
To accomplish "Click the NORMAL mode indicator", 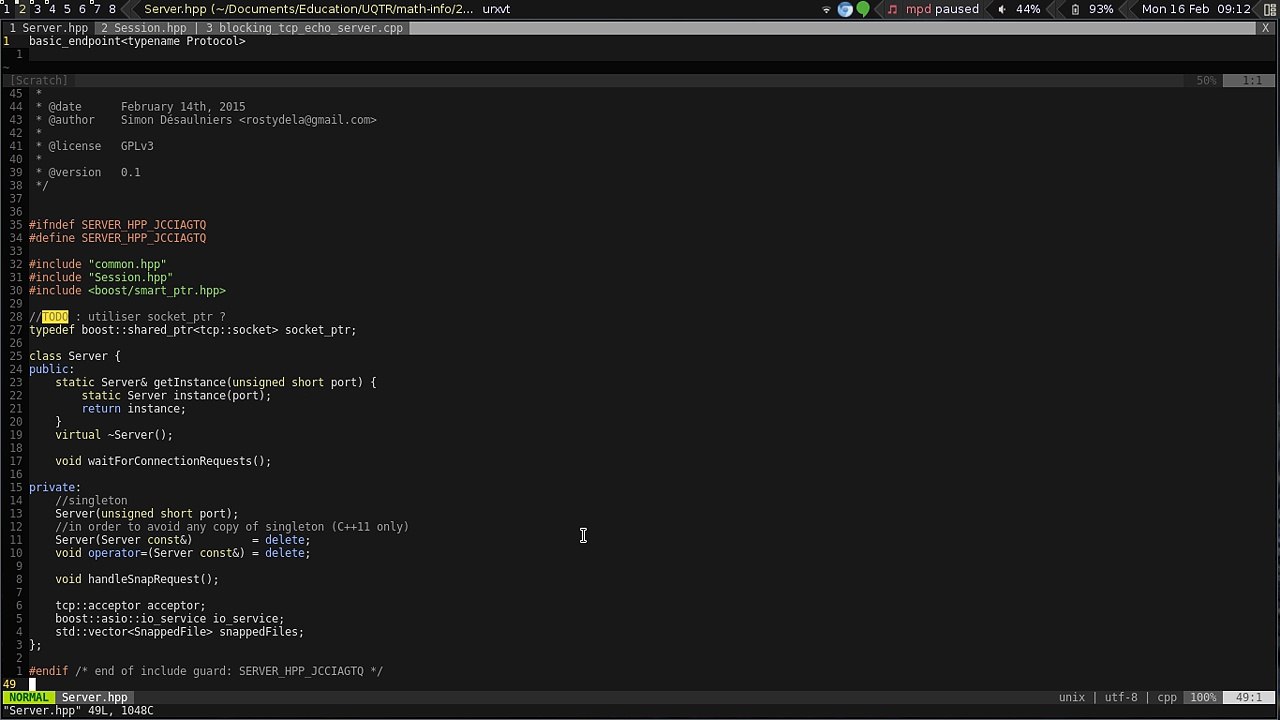I will 28,697.
